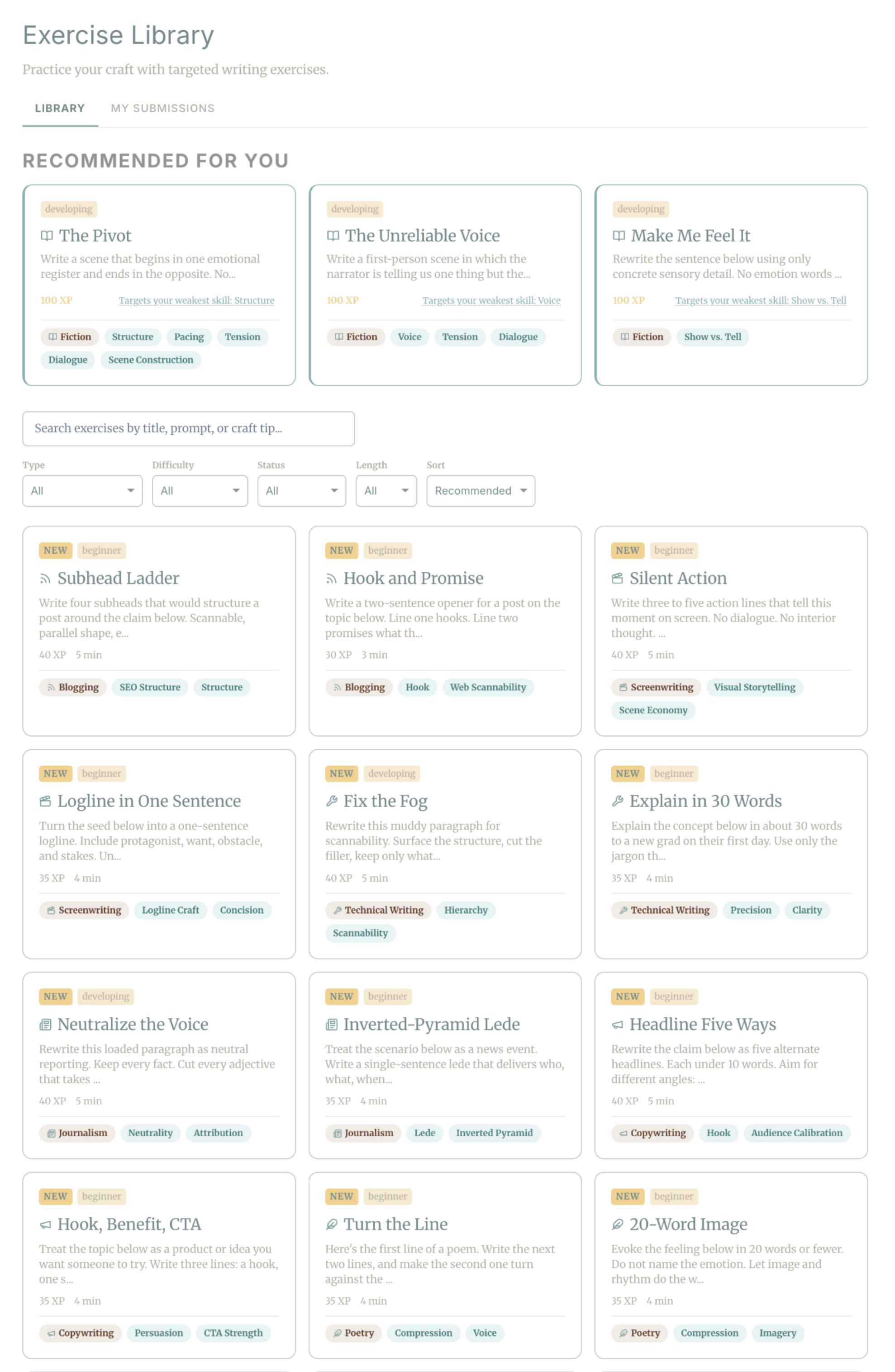Click the Scene Economy tag
This screenshot has width=895, height=1372.
(653, 710)
